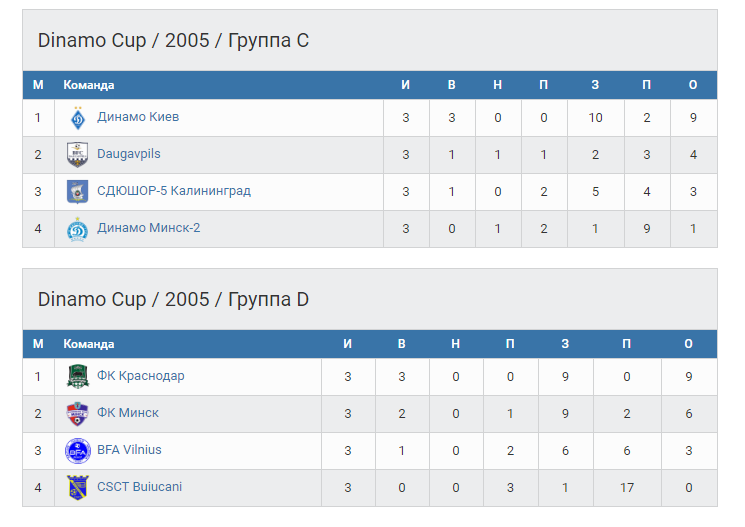This screenshot has width=745, height=527.
Task: Click the О points header in Group D
Action: [x=689, y=344]
